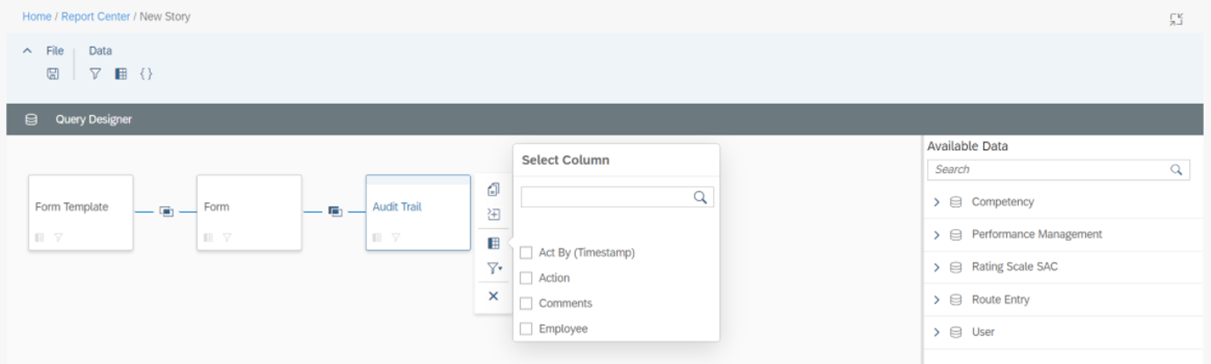1211x364 pixels.
Task: Click the Save icon under File
Action: (x=53, y=74)
